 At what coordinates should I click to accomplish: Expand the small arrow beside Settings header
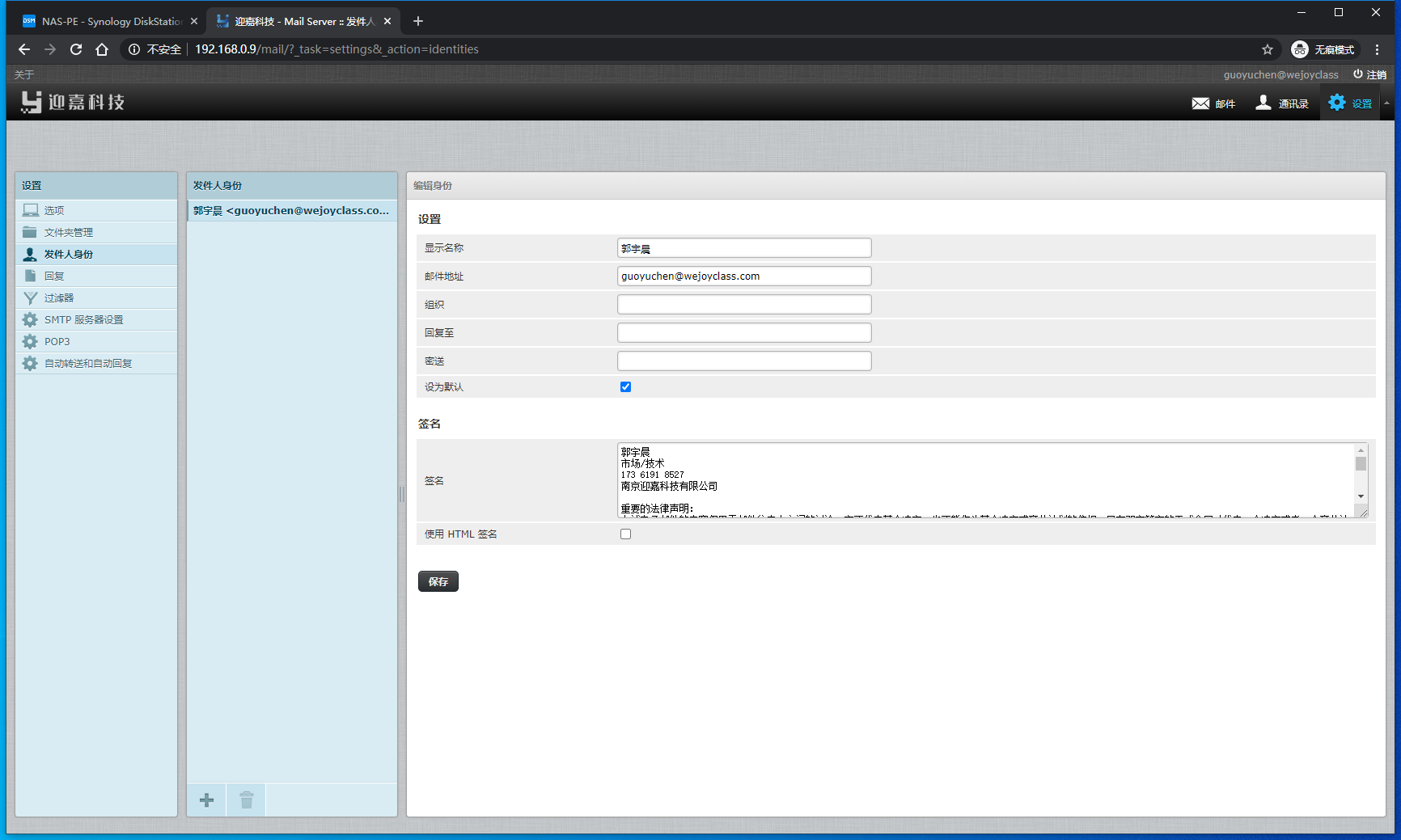[x=1386, y=103]
